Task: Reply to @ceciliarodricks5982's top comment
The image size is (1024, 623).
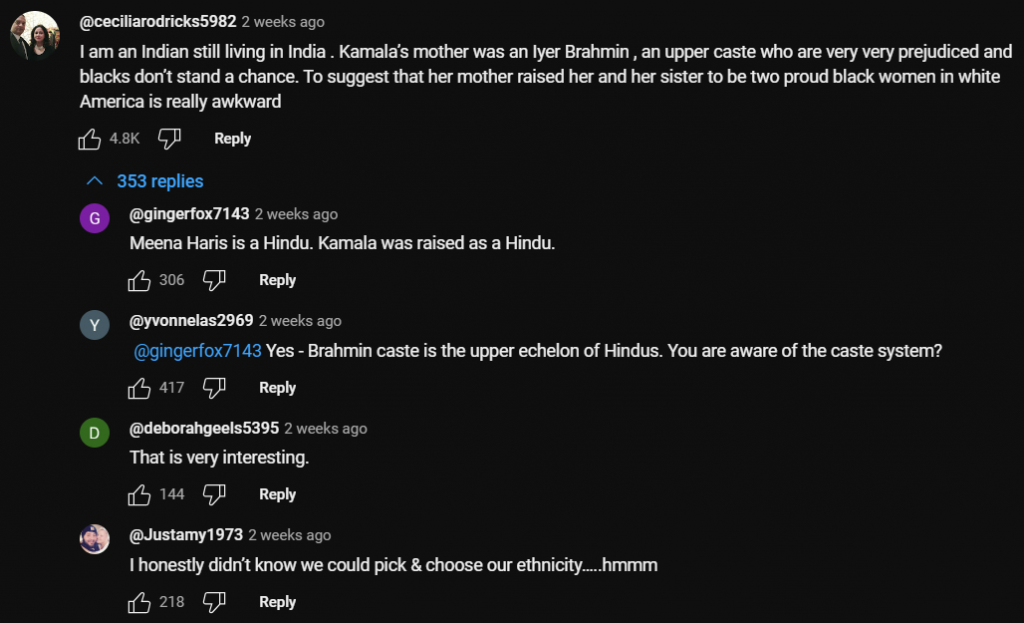Action: [x=232, y=139]
